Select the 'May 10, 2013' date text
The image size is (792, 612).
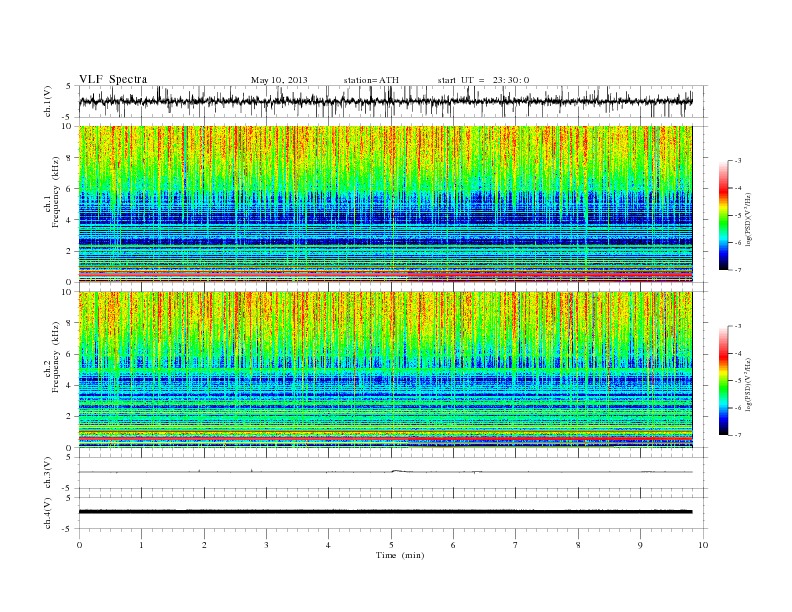[x=279, y=80]
